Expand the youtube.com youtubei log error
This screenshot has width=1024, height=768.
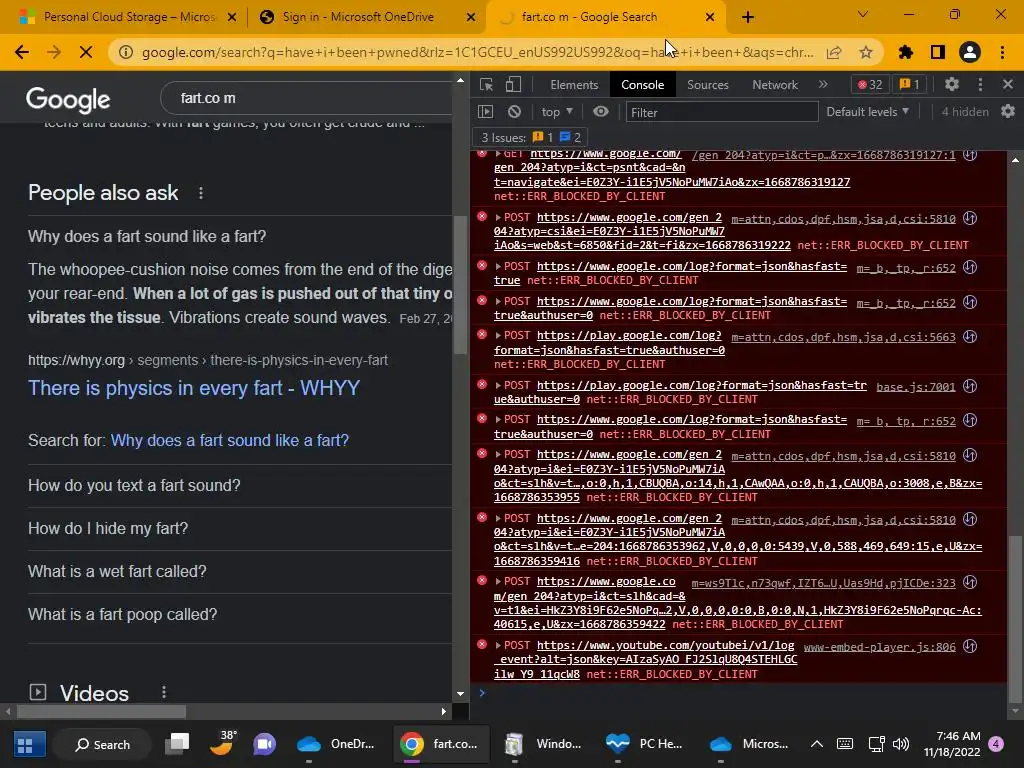(498, 645)
